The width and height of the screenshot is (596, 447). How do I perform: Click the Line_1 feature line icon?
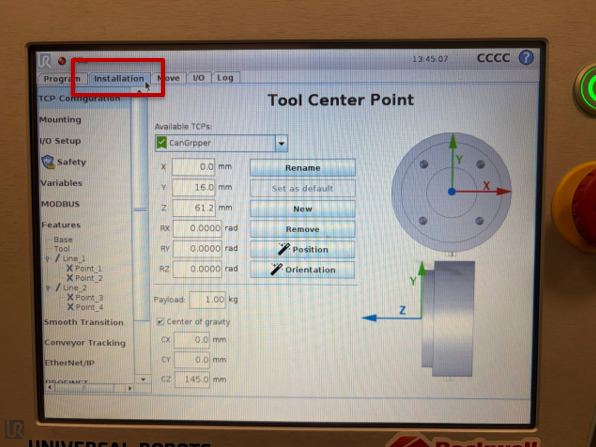[57, 258]
